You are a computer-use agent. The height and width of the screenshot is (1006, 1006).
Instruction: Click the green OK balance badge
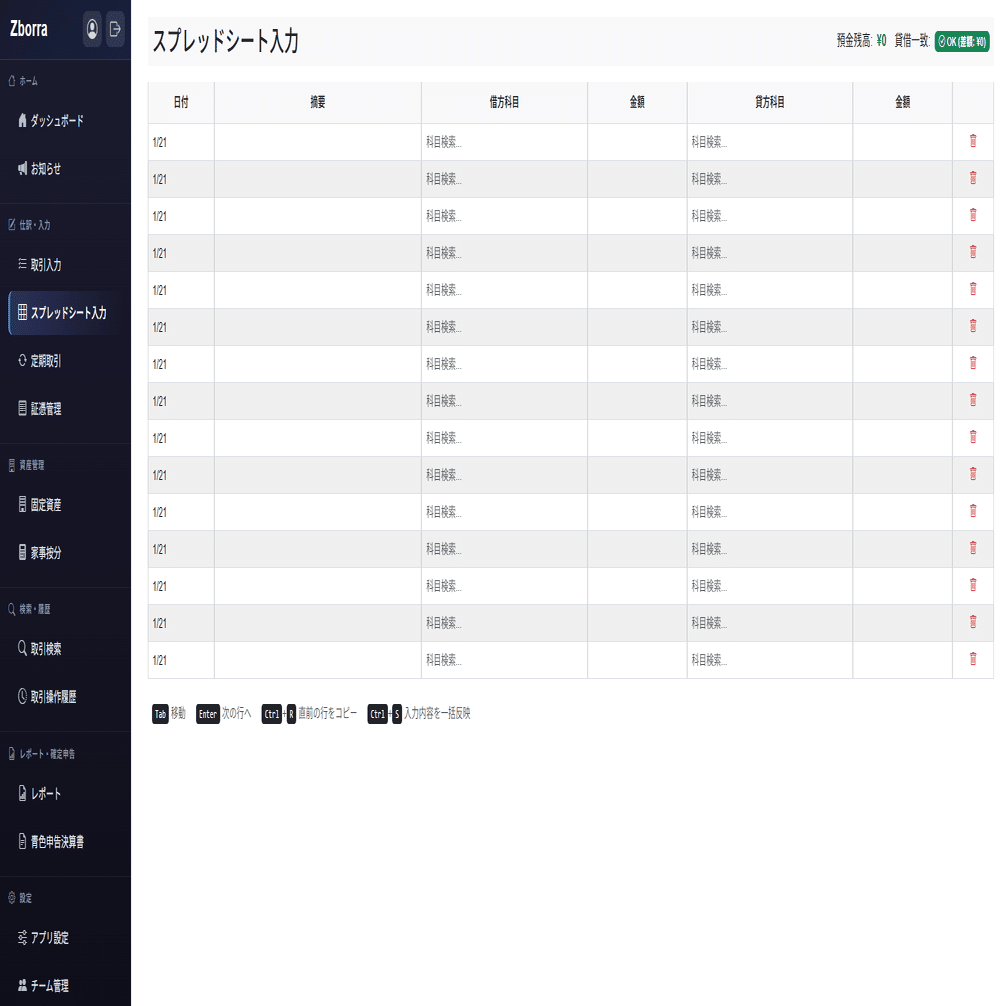[x=962, y=41]
